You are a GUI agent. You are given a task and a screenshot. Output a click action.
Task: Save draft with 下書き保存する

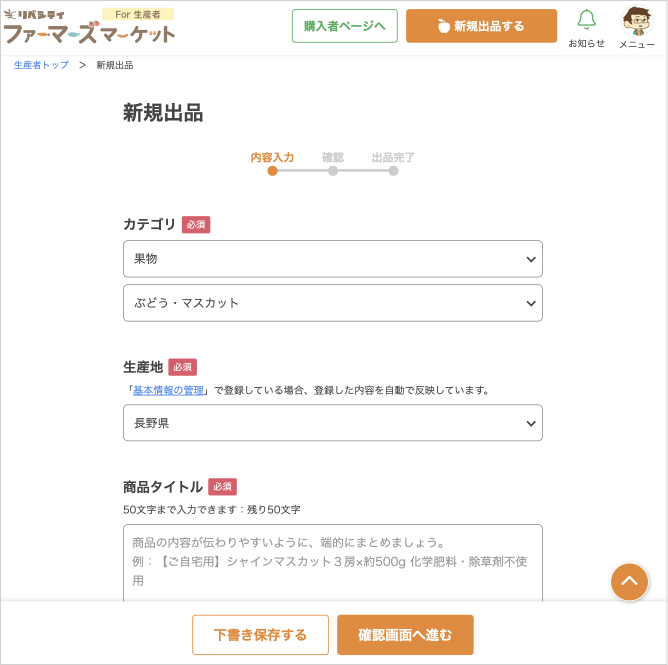coord(260,635)
